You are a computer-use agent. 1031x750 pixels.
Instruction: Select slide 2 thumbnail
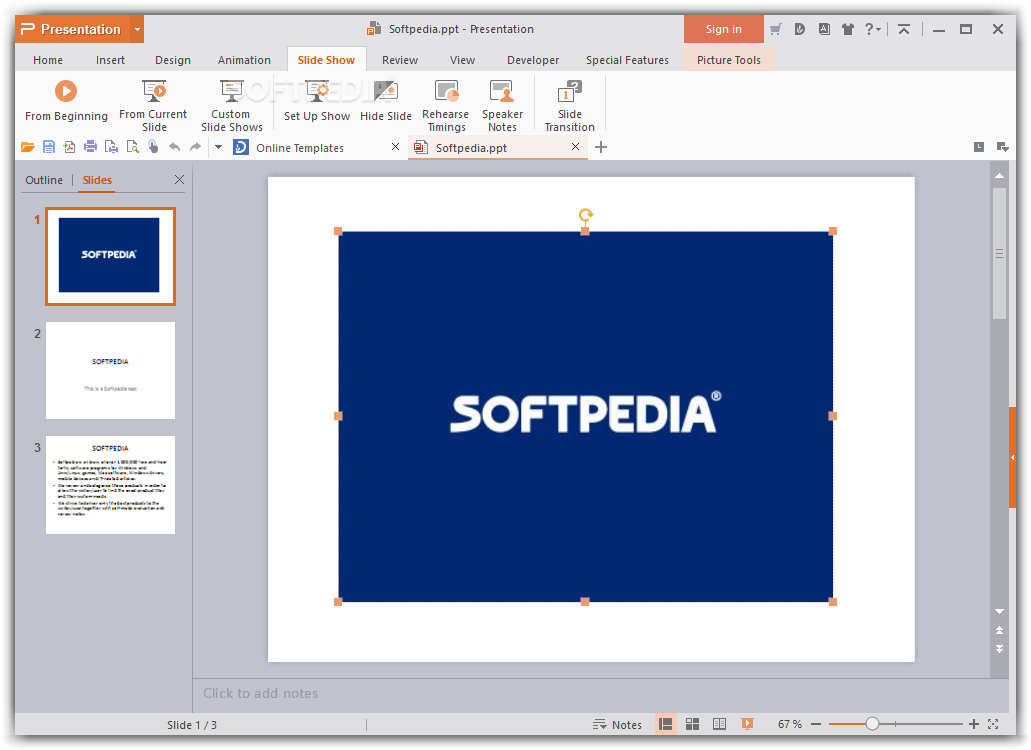110,370
